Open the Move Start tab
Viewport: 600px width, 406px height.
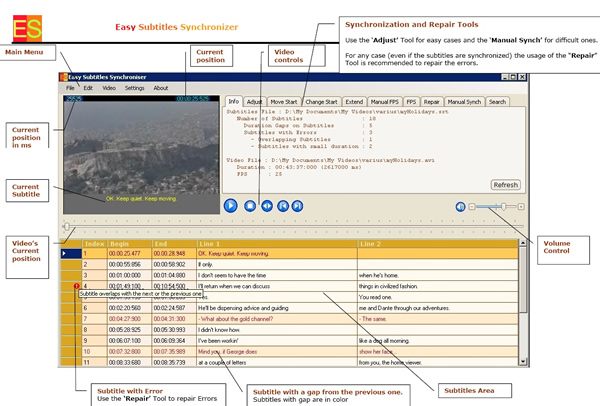(284, 102)
